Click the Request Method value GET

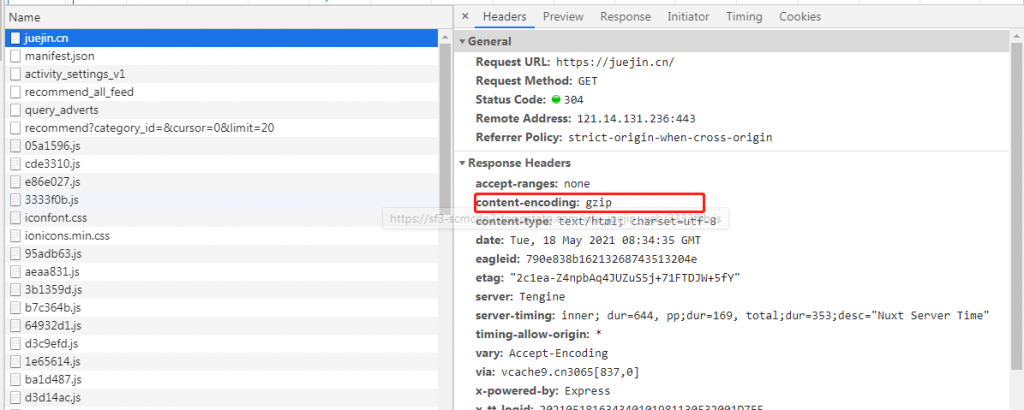tap(588, 82)
